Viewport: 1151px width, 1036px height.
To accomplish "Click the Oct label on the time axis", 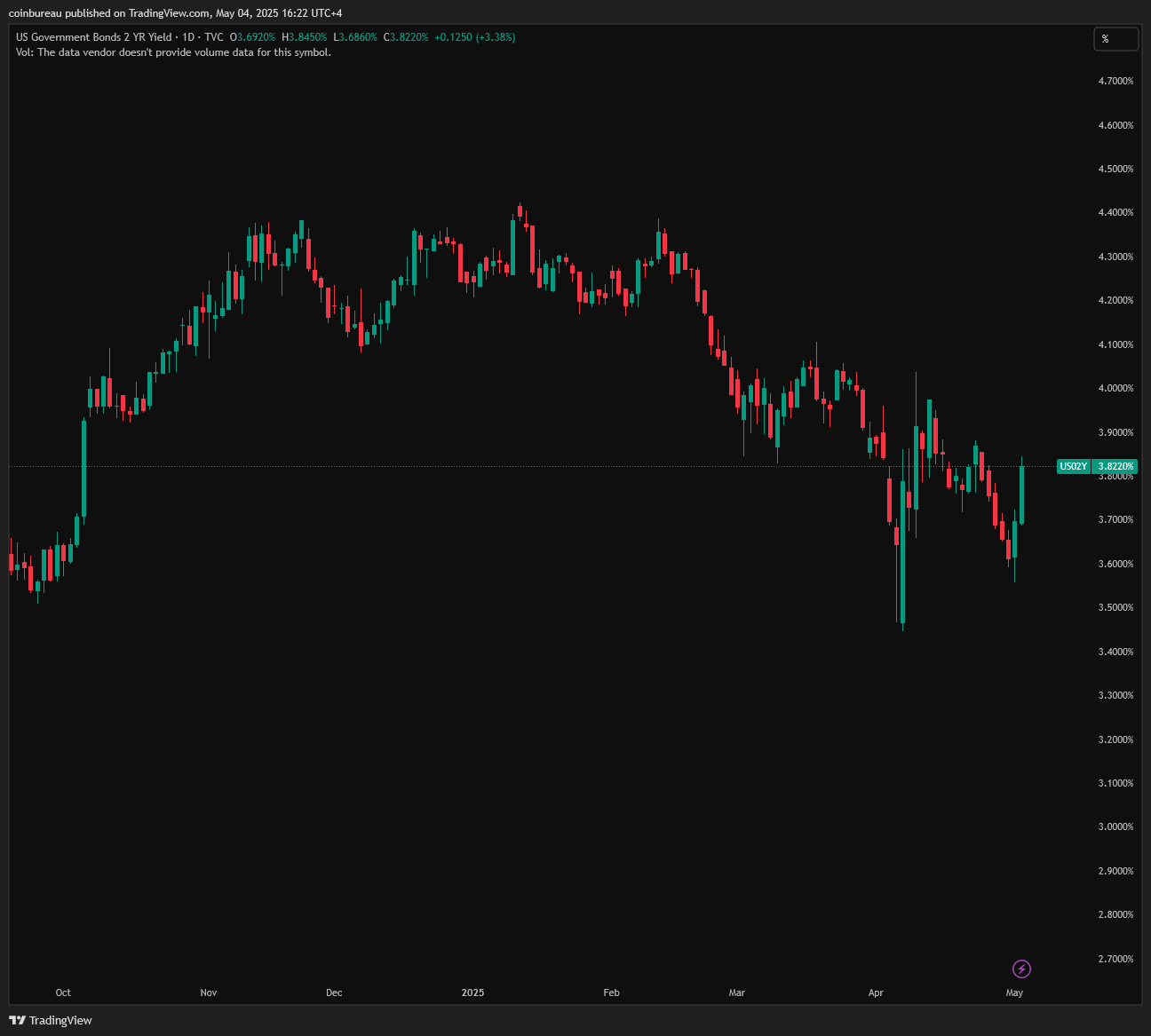I will [63, 993].
